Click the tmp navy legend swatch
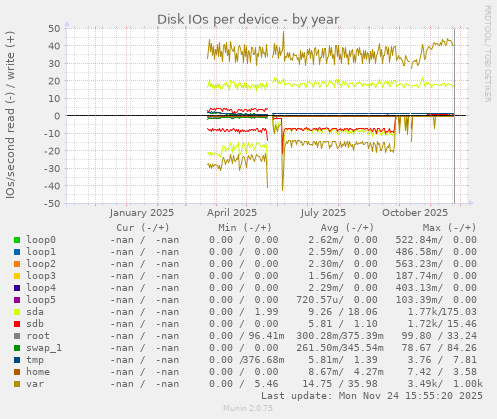 point(17,360)
